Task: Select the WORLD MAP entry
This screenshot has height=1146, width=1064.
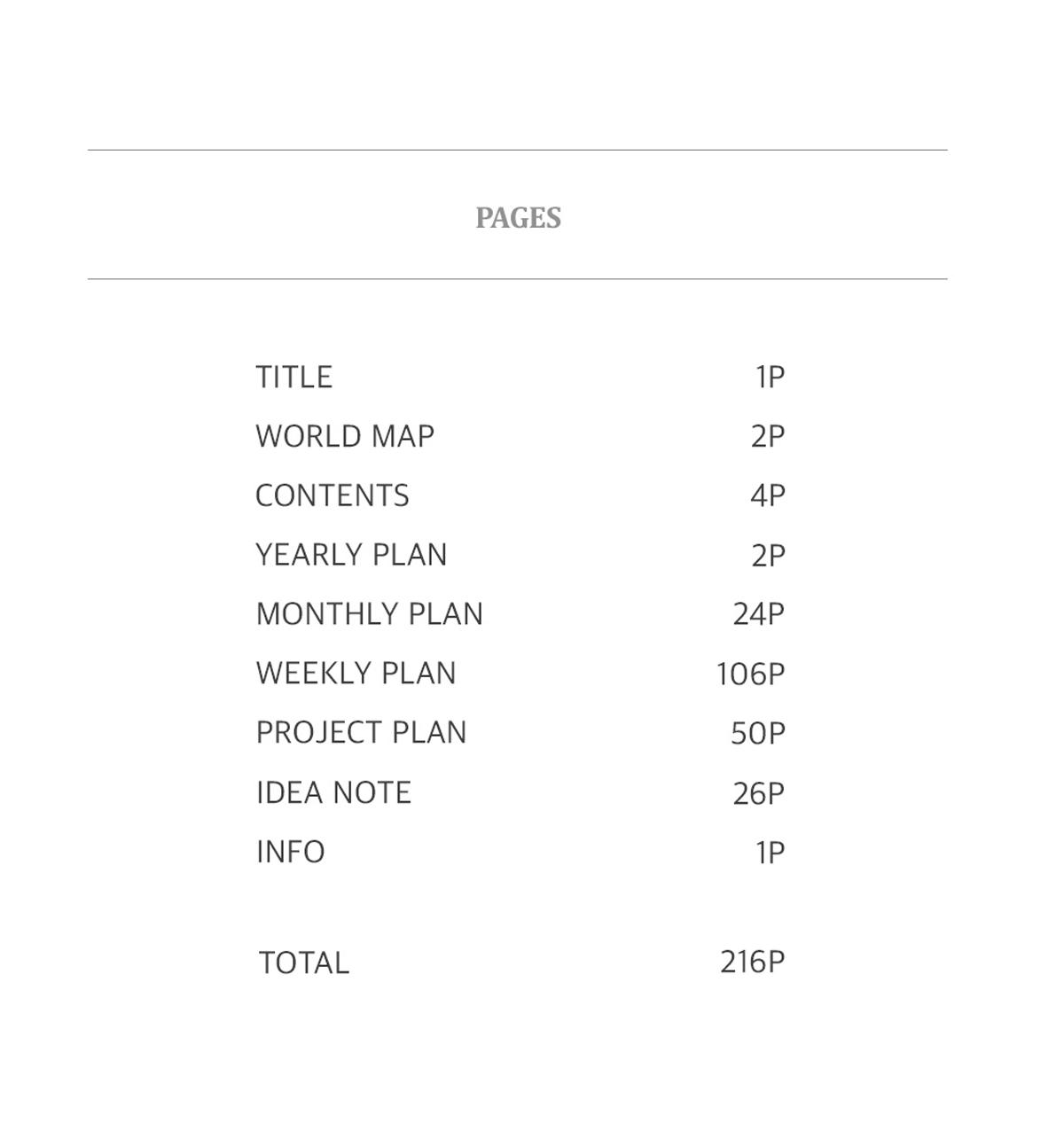Action: [345, 437]
